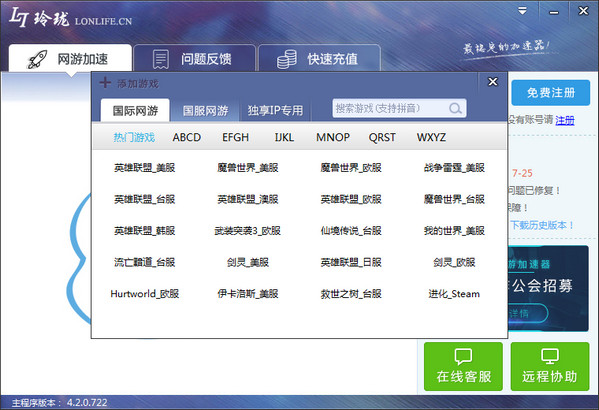Close the add game popup
Screen dimensions: 599x410
pyautogui.click(x=493, y=81)
